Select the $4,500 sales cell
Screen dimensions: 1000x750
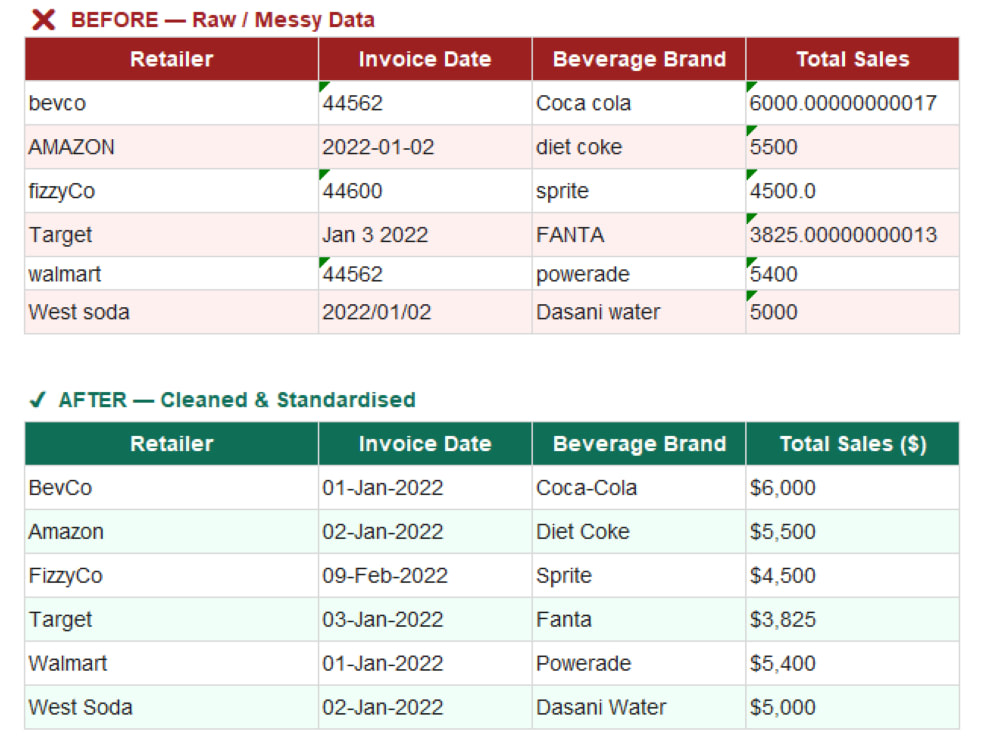(x=853, y=576)
